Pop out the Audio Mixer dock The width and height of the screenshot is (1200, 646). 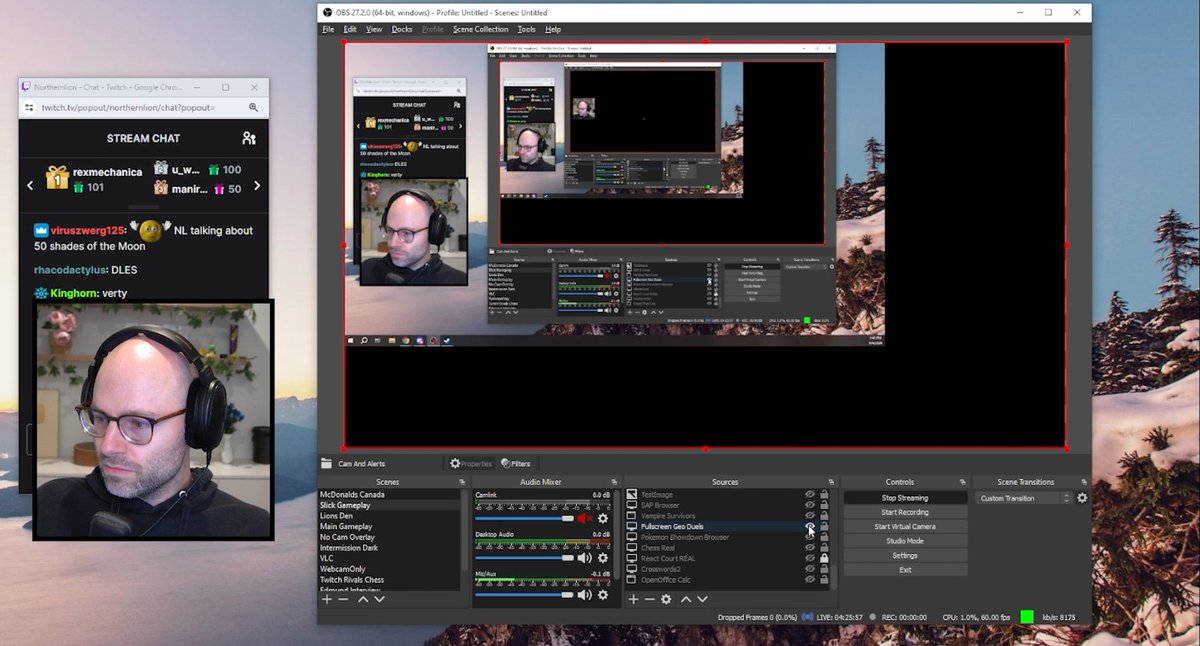coord(614,482)
